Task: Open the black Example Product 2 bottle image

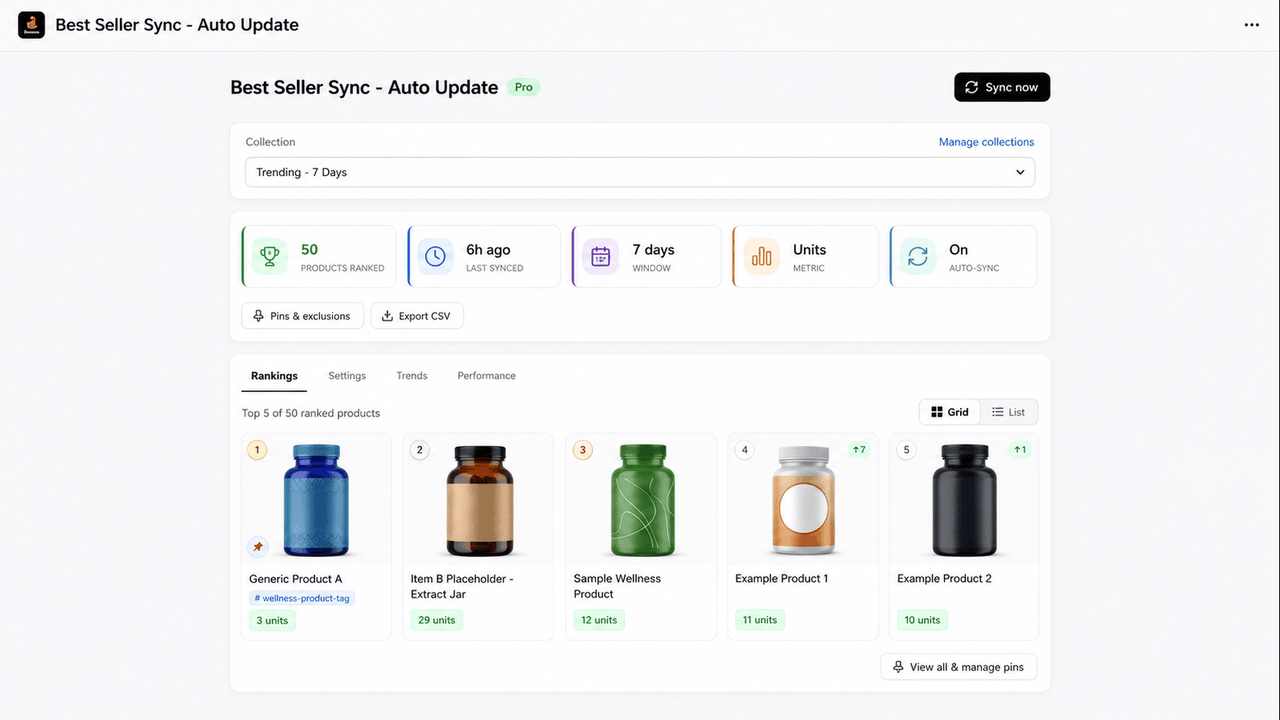Action: [964, 500]
